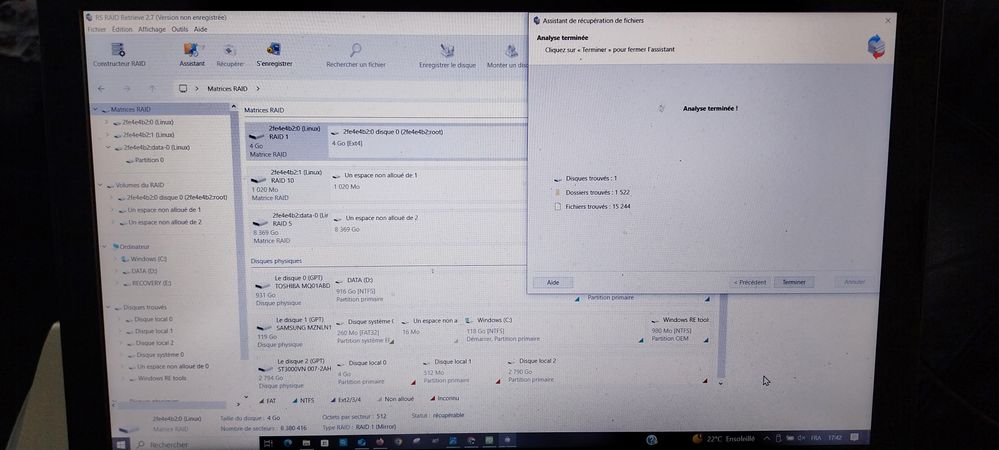Viewport: 999px width, 450px height.
Task: Select 2fe4e4b2:0 disque 0 4 Go Ext4 volume
Action: click(427, 140)
